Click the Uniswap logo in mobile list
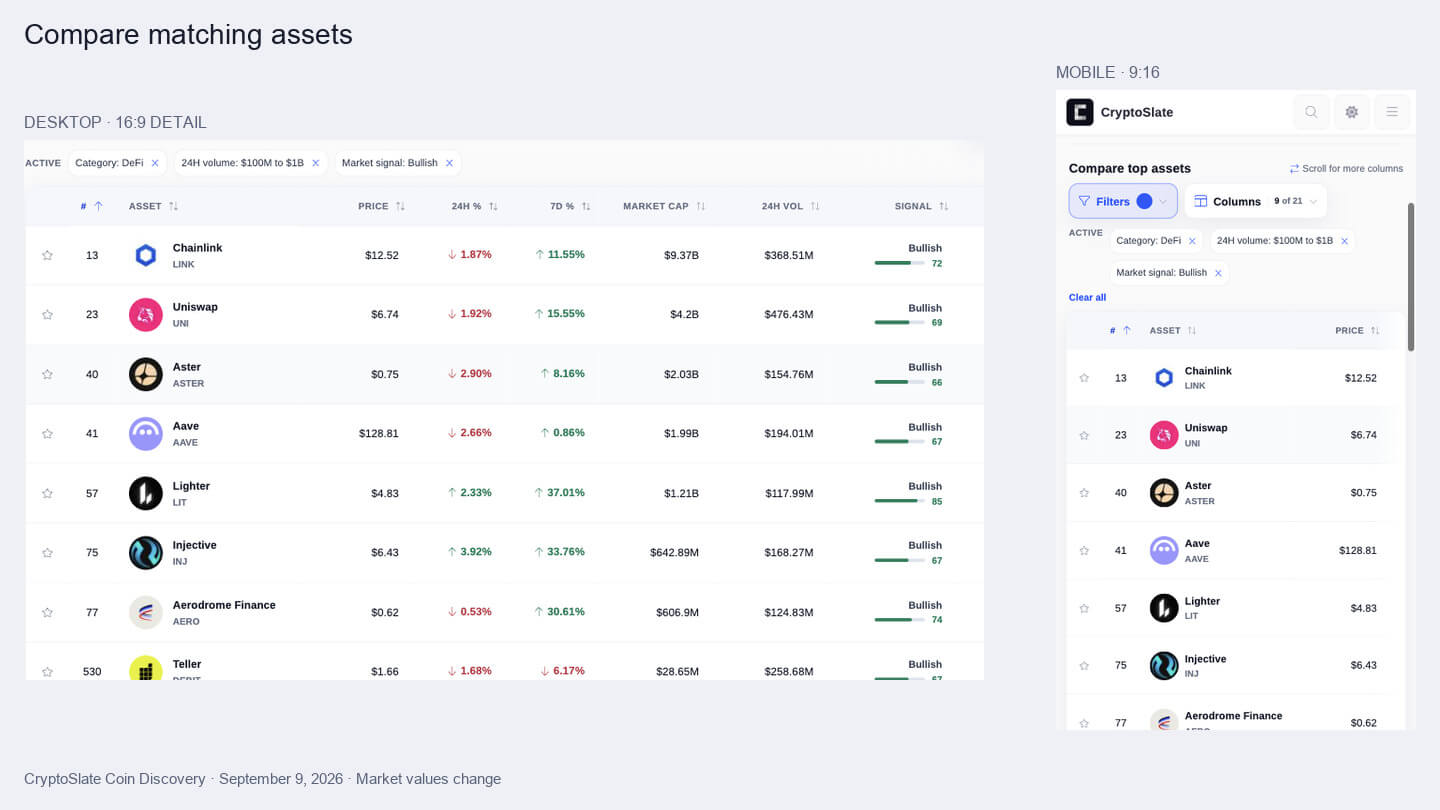 coord(1164,435)
